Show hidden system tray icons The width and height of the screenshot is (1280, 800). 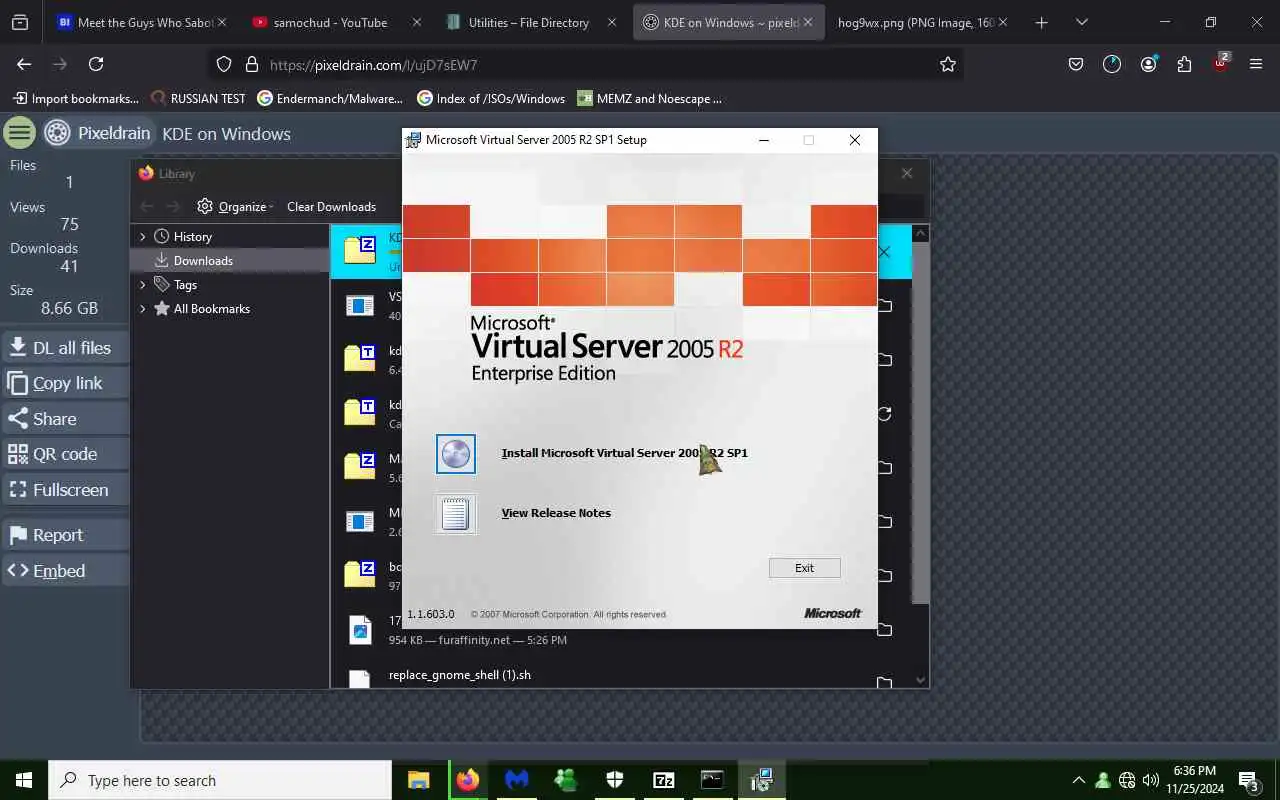click(1078, 780)
